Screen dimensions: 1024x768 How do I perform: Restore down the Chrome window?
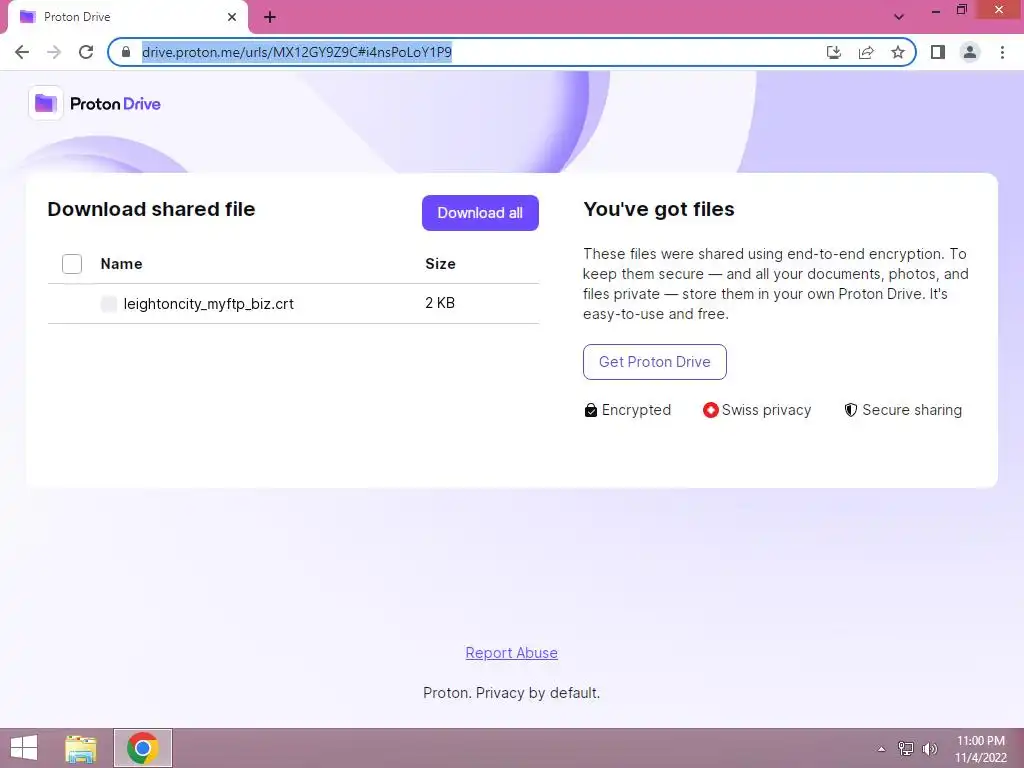(961, 10)
